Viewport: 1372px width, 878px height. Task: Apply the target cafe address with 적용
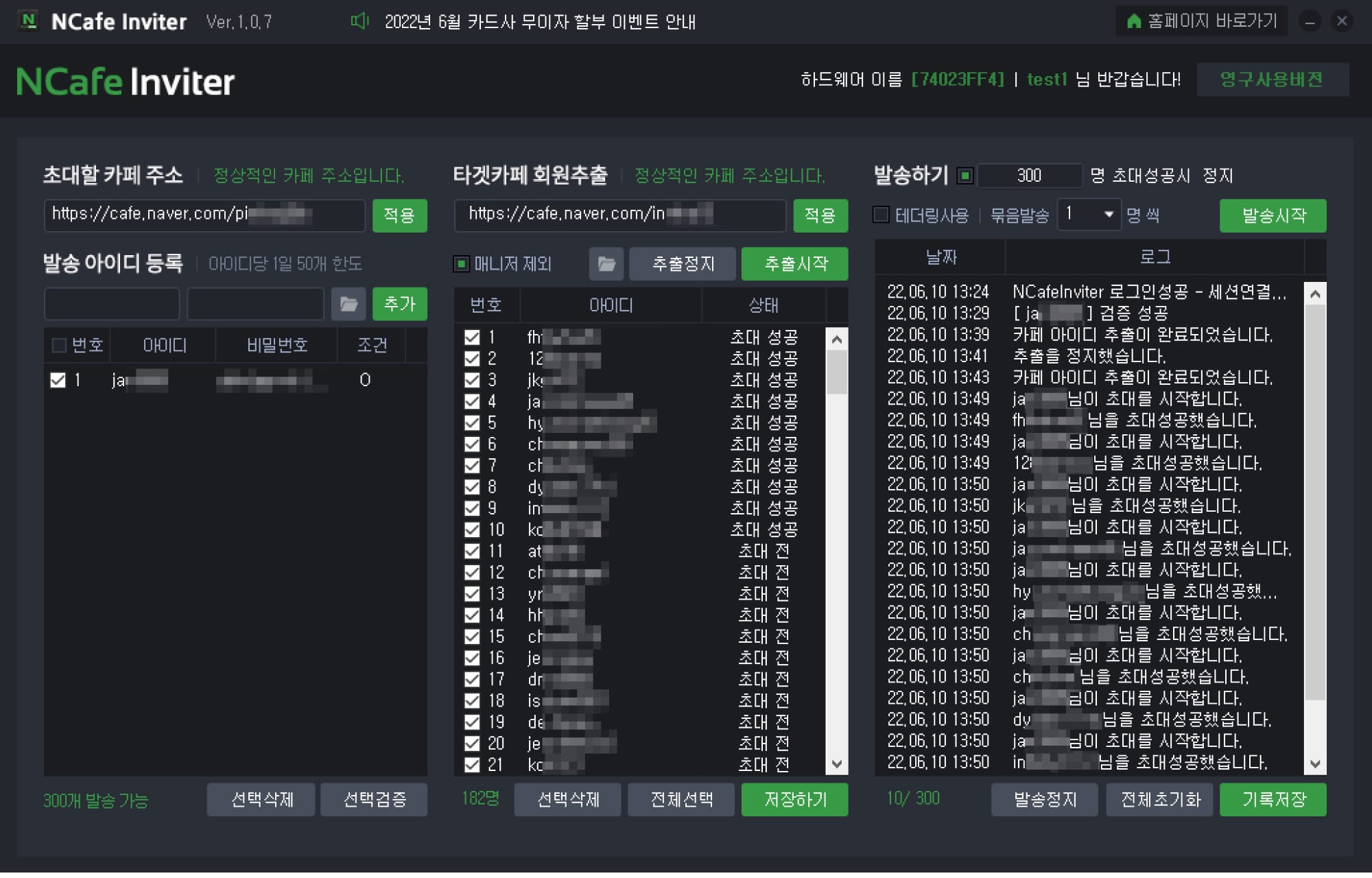820,215
